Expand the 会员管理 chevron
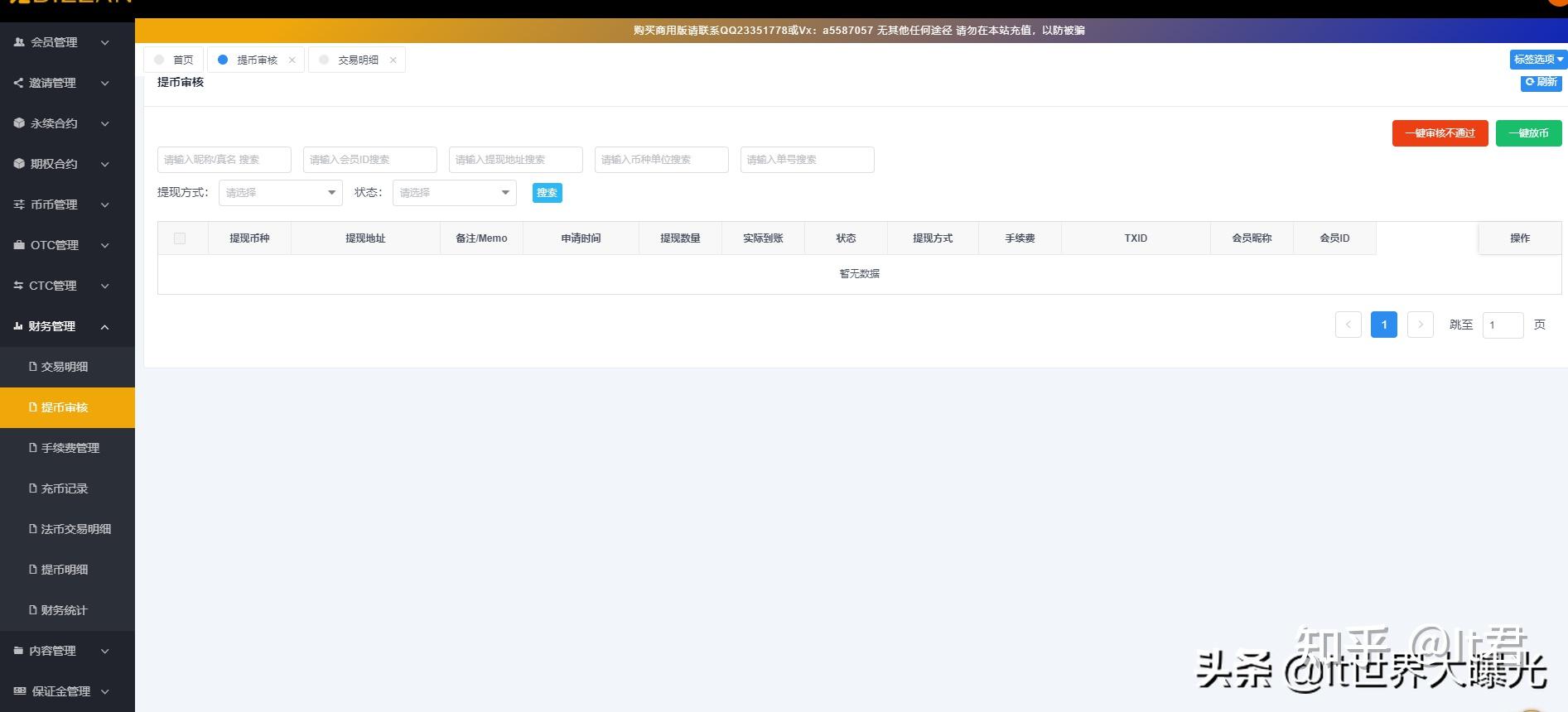This screenshot has height=712, width=1568. coord(105,42)
